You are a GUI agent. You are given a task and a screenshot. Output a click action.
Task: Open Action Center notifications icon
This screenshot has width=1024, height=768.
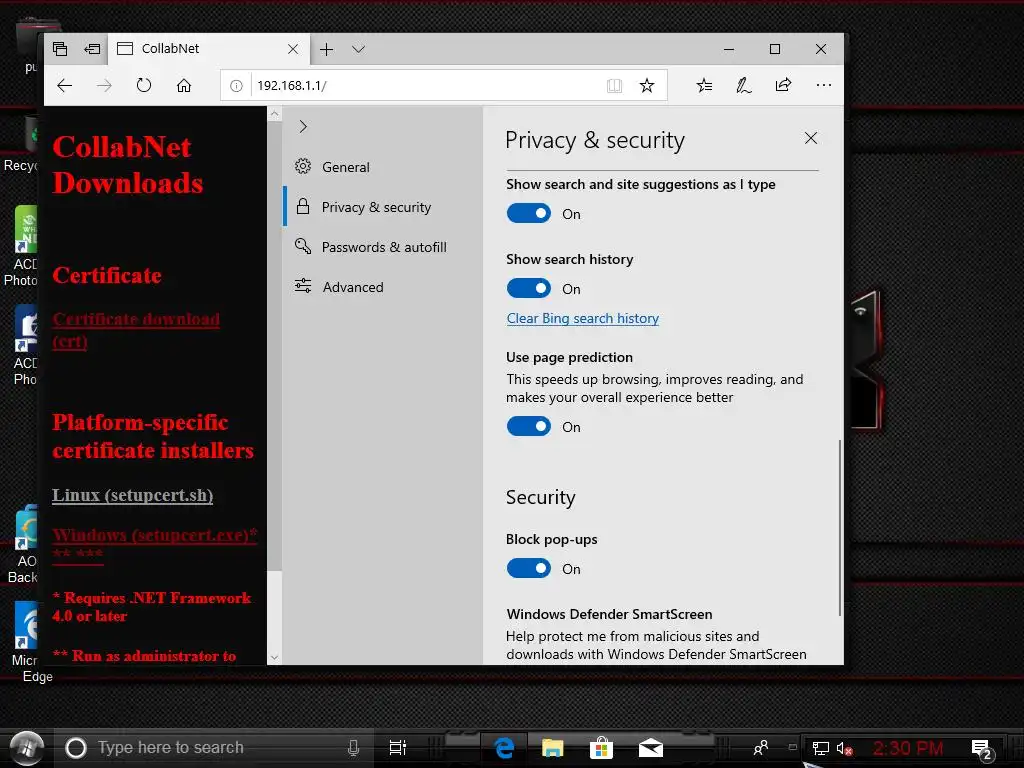982,749
